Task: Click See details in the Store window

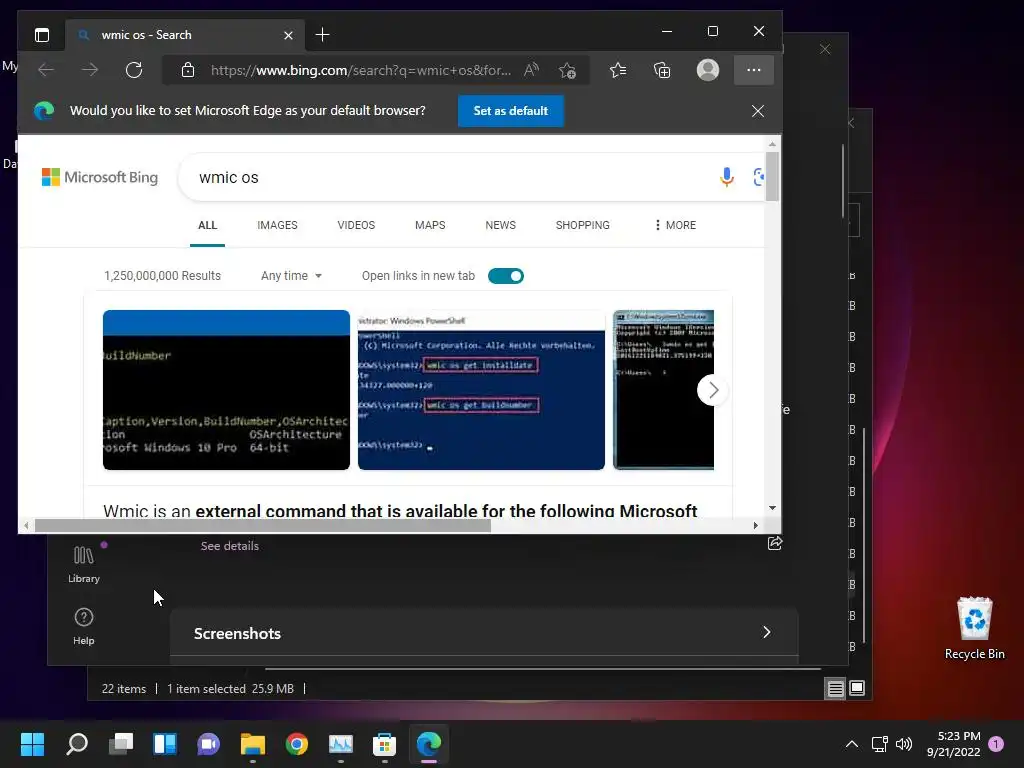Action: point(229,546)
